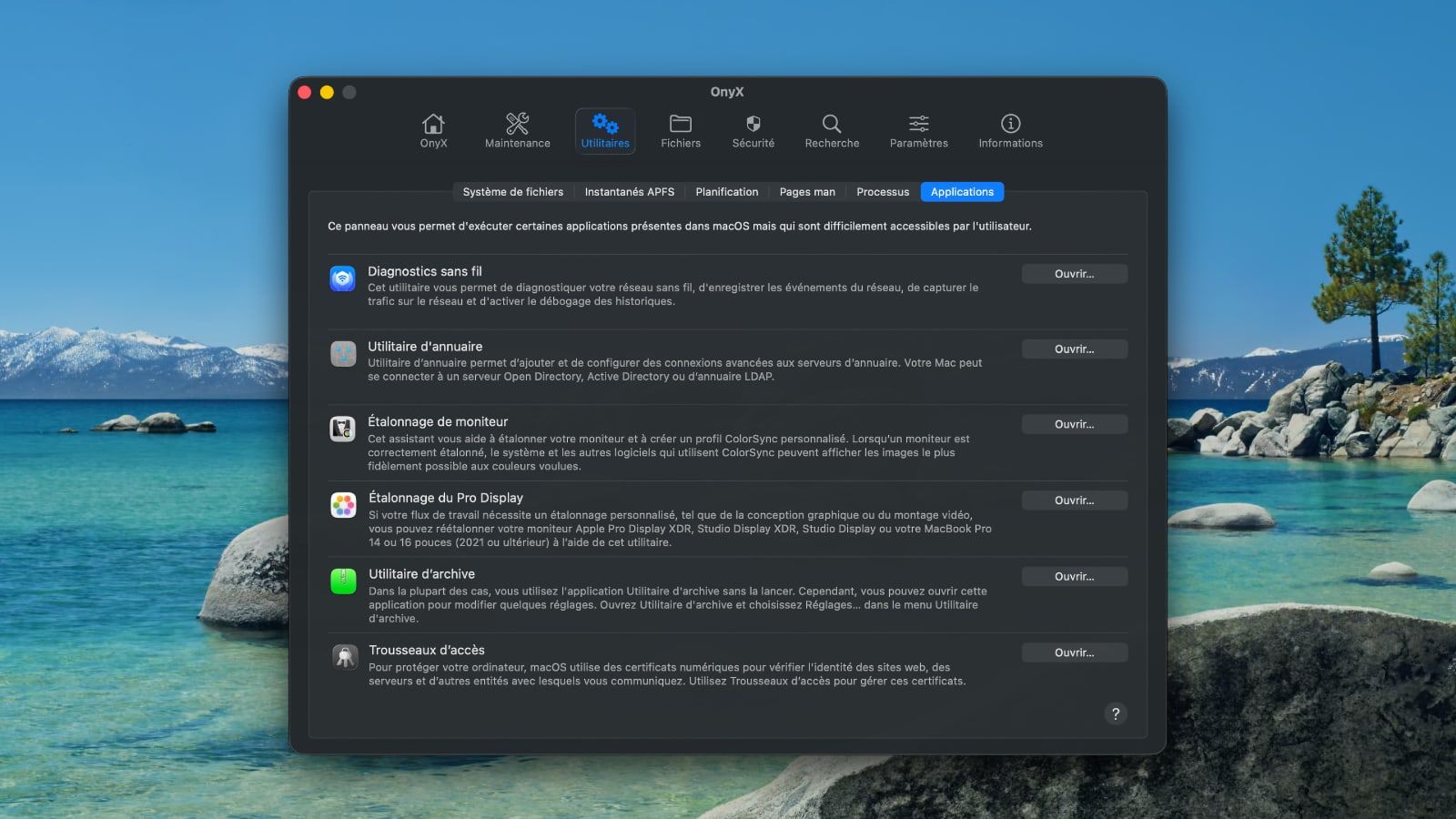This screenshot has height=819, width=1456.
Task: Switch to Processus tab
Action: pyautogui.click(x=883, y=192)
